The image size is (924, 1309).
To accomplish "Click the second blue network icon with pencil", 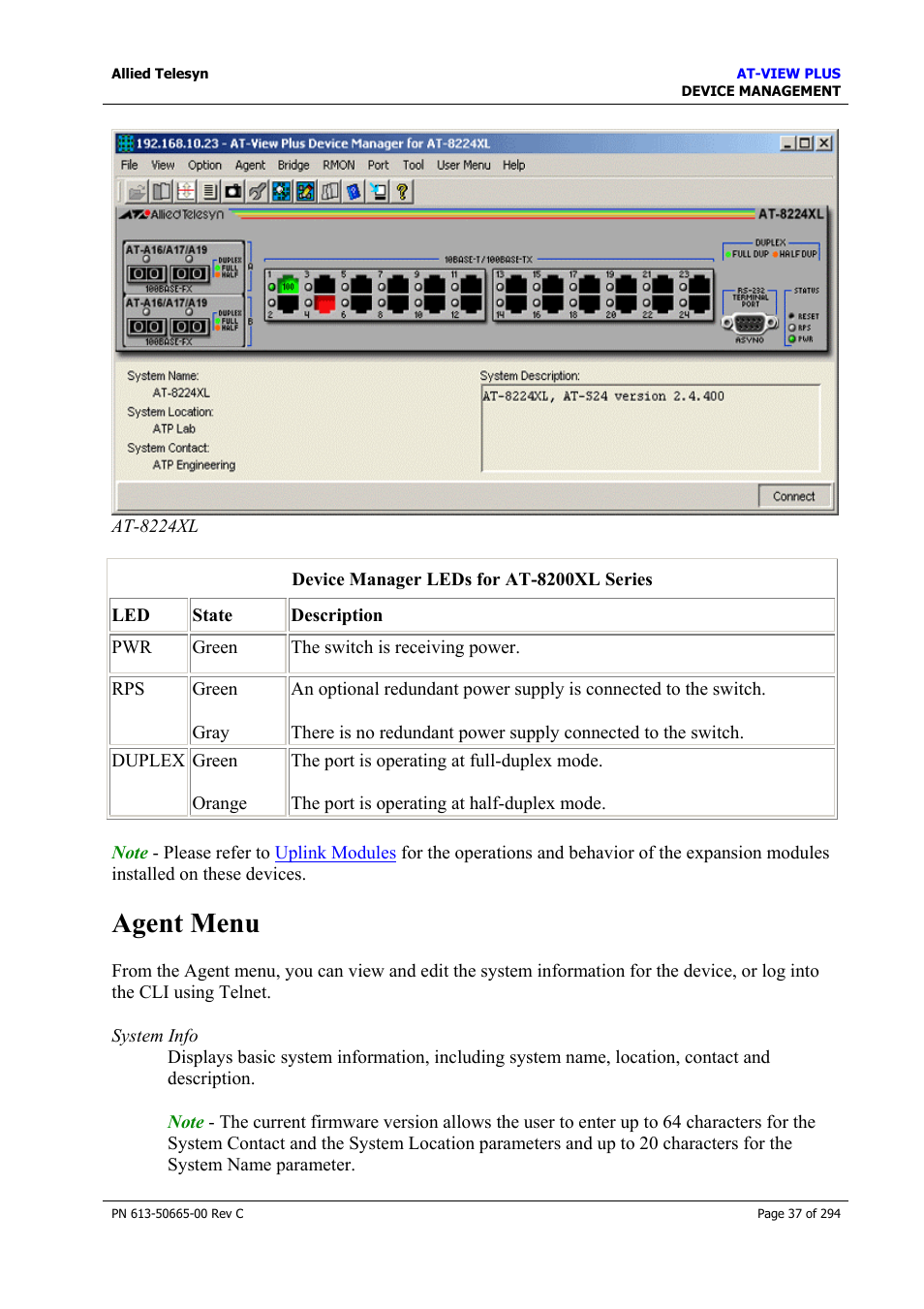I will (x=306, y=192).
